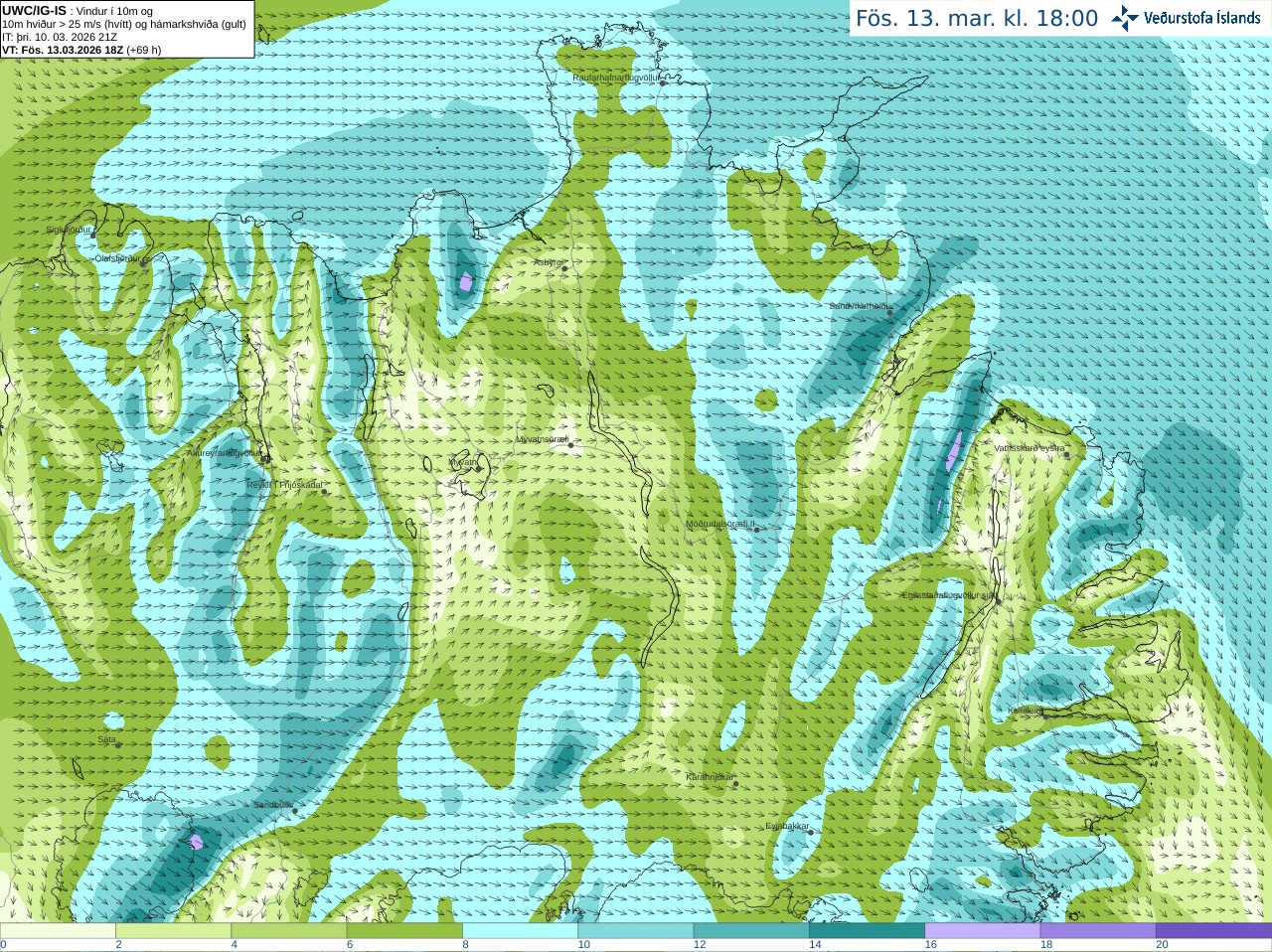
Task: Select the Ásbyrgi station label
Action: [x=548, y=262]
